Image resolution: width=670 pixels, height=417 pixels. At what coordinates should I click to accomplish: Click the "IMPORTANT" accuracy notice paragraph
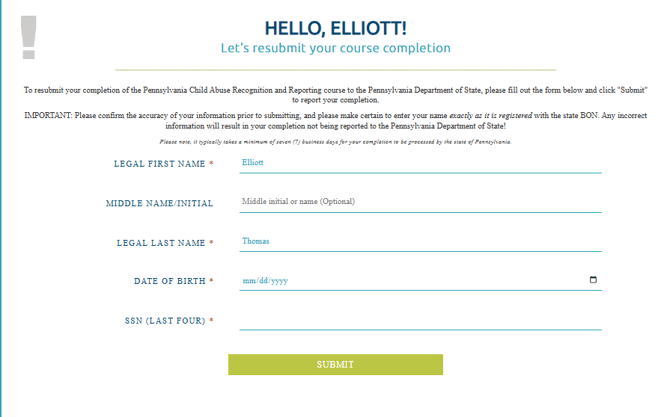pos(335,121)
